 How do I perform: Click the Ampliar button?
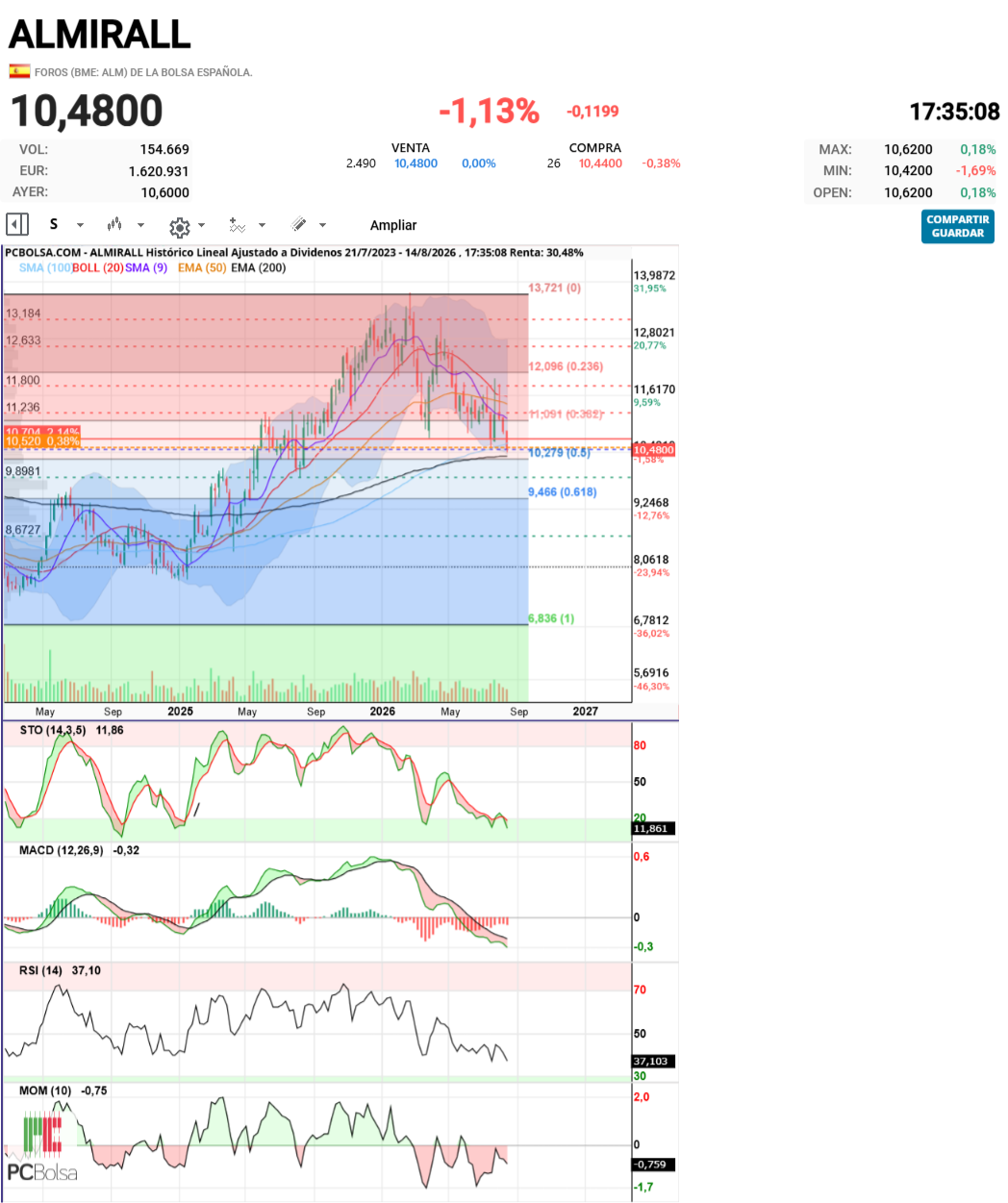point(393,225)
